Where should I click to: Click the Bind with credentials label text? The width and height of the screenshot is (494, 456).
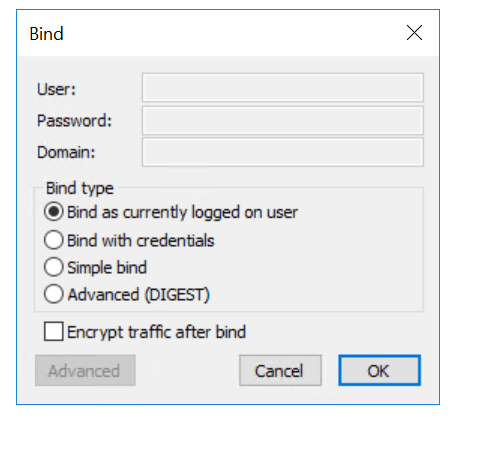tap(141, 240)
